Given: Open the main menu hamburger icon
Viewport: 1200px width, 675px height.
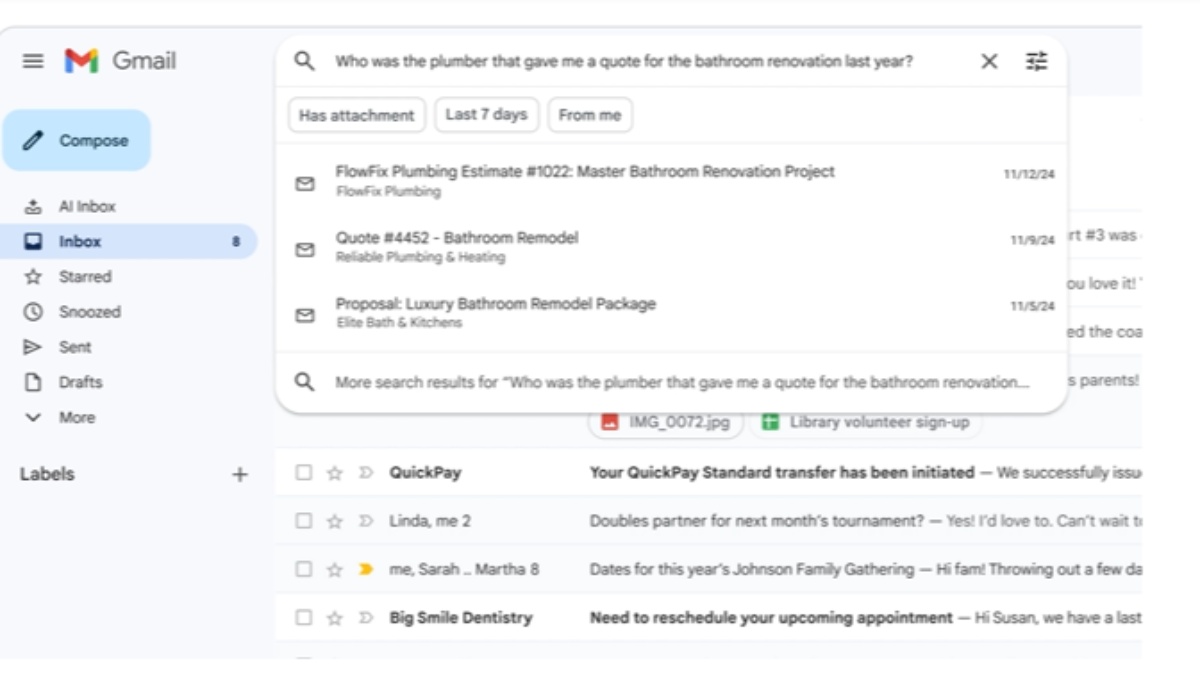Looking at the screenshot, I should pos(33,61).
